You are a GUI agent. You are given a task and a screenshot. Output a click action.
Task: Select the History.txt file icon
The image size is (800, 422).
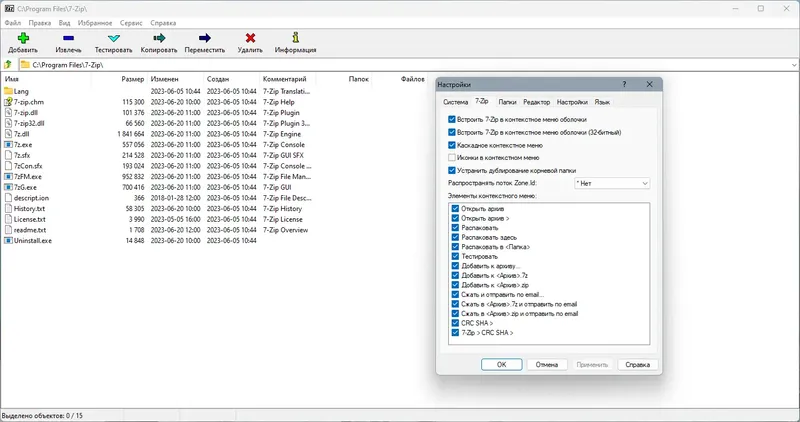[8, 208]
